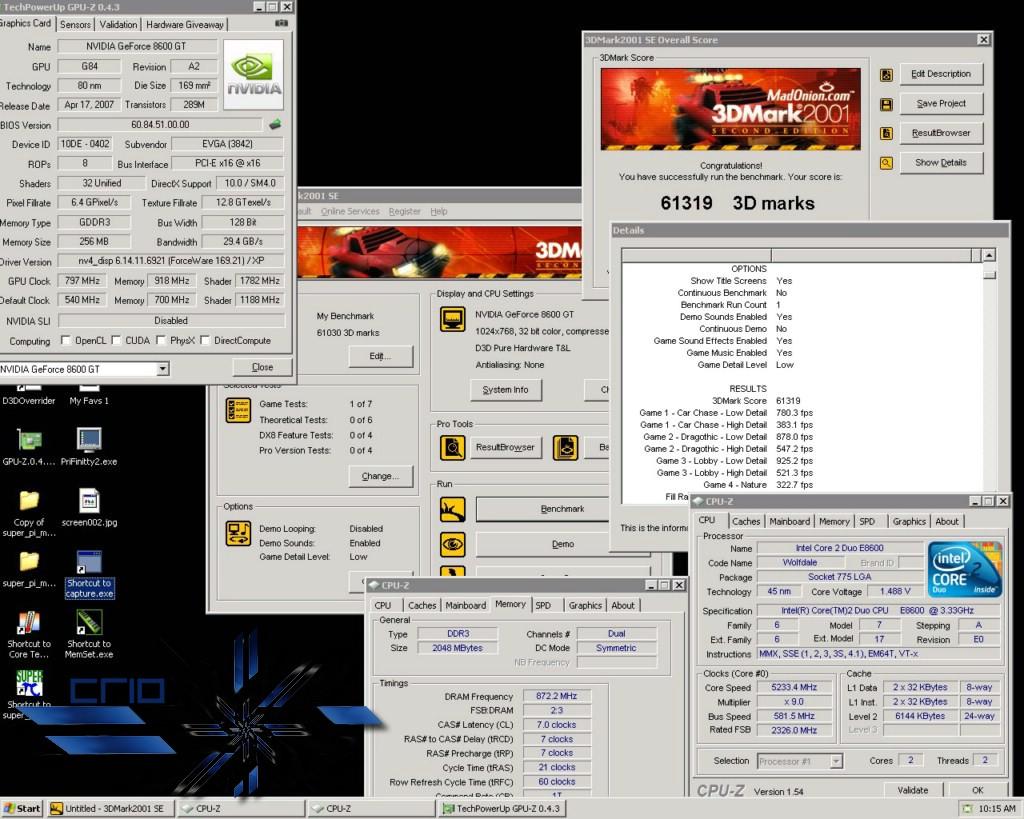Tick the PhysX checkbox in GPU-Z
Screen dimensions: 1024x819
coord(161,340)
